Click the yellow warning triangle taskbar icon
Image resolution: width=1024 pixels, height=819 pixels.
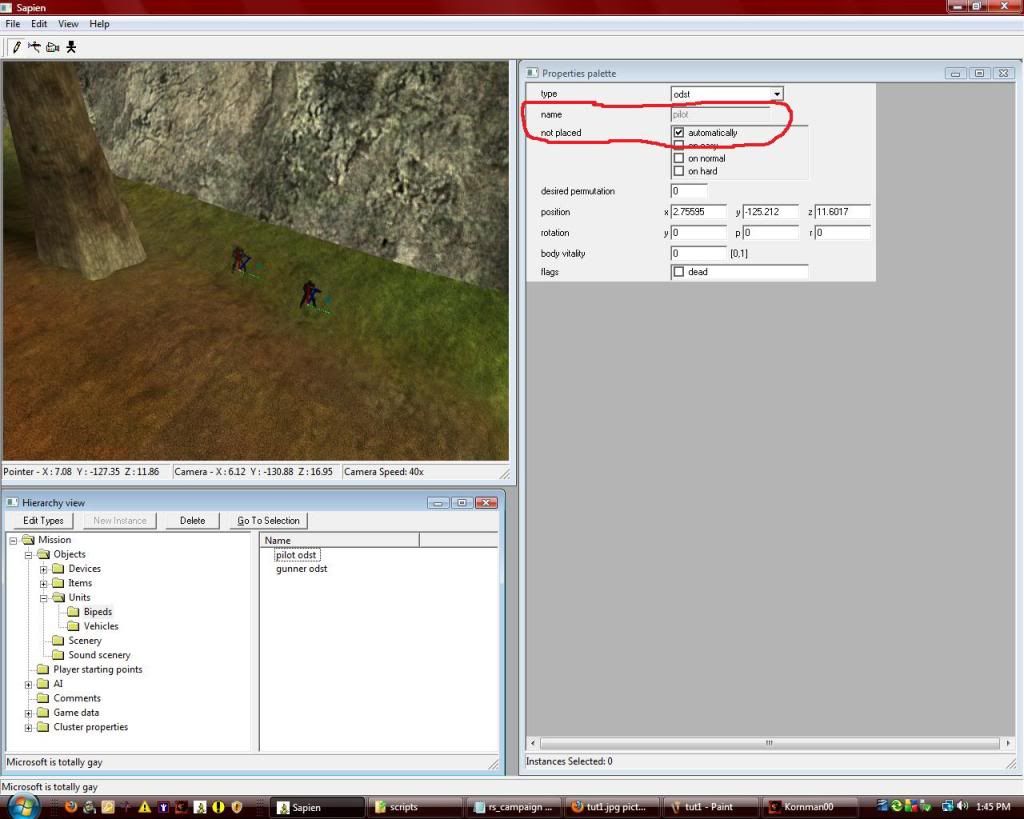pyautogui.click(x=144, y=807)
